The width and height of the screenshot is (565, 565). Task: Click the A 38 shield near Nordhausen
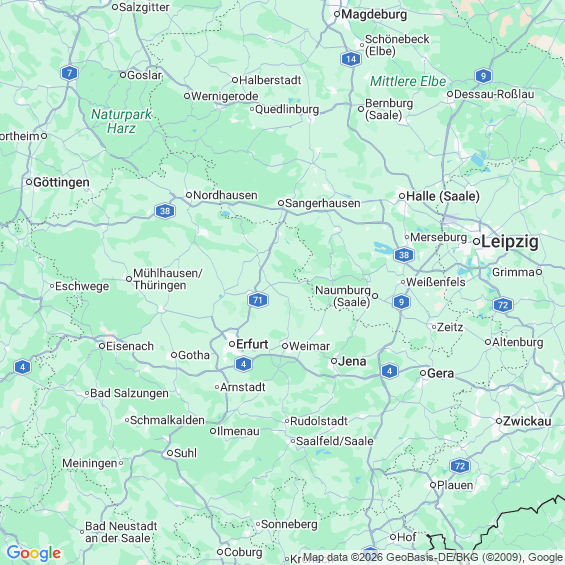point(165,211)
